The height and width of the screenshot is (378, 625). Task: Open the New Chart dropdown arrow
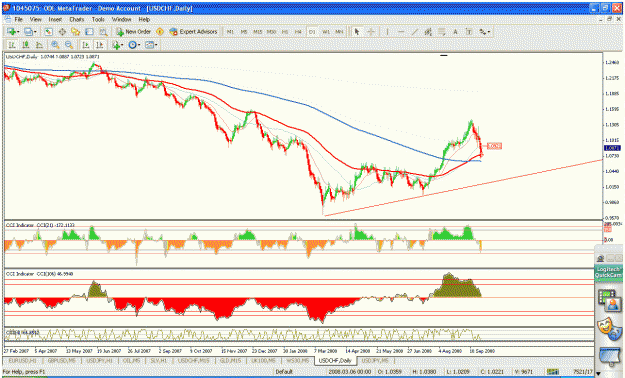[18, 32]
